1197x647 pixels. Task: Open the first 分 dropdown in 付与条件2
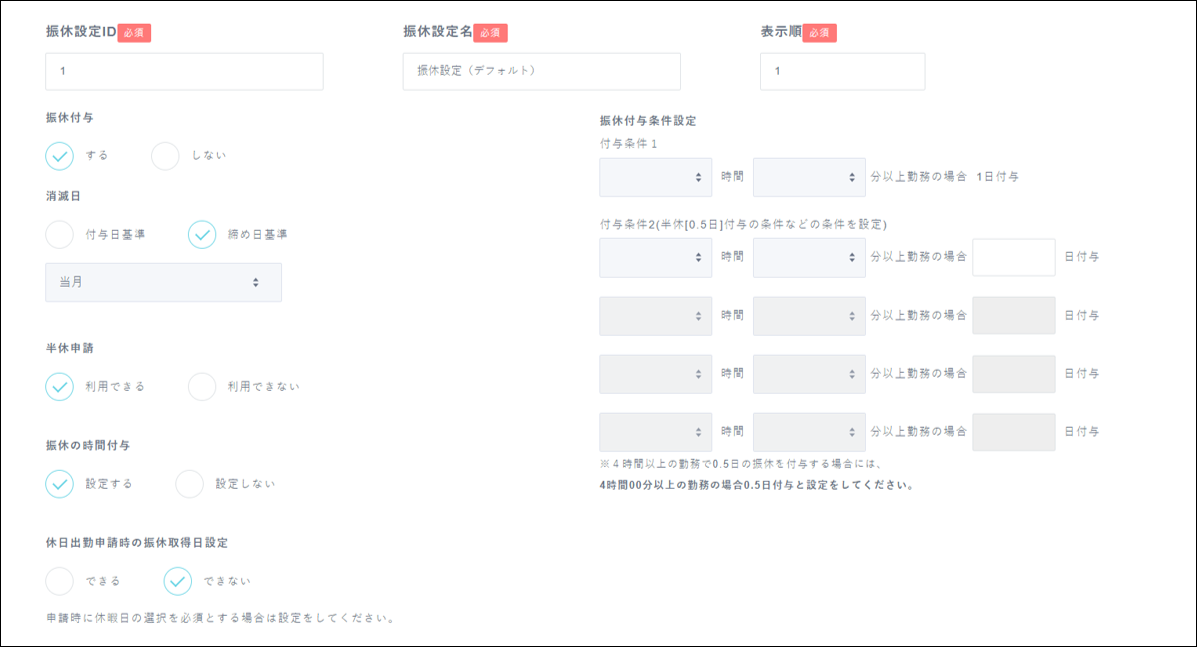(810, 257)
